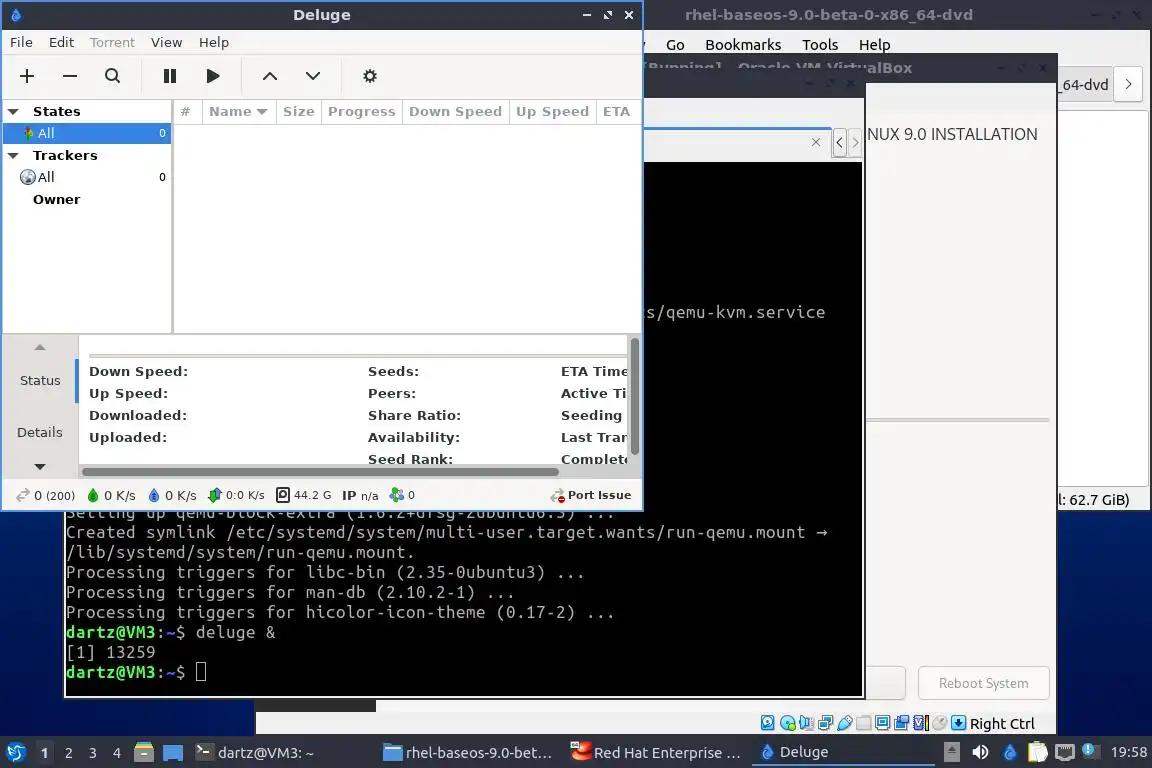The width and height of the screenshot is (1152, 768).
Task: Sort torrents by Name column dropdown arrow
Action: 262,112
